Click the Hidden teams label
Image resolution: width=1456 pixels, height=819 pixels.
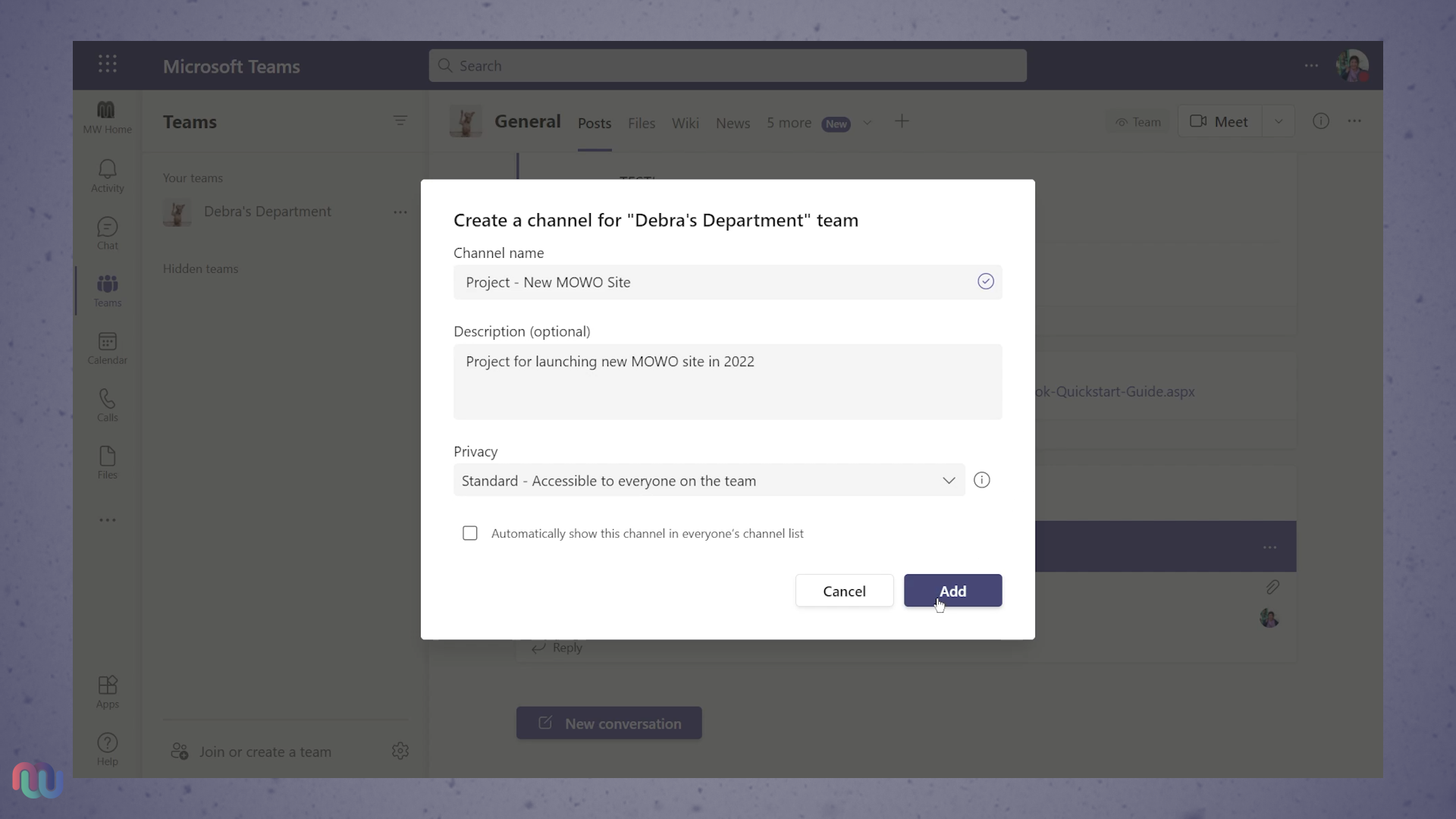pos(200,268)
